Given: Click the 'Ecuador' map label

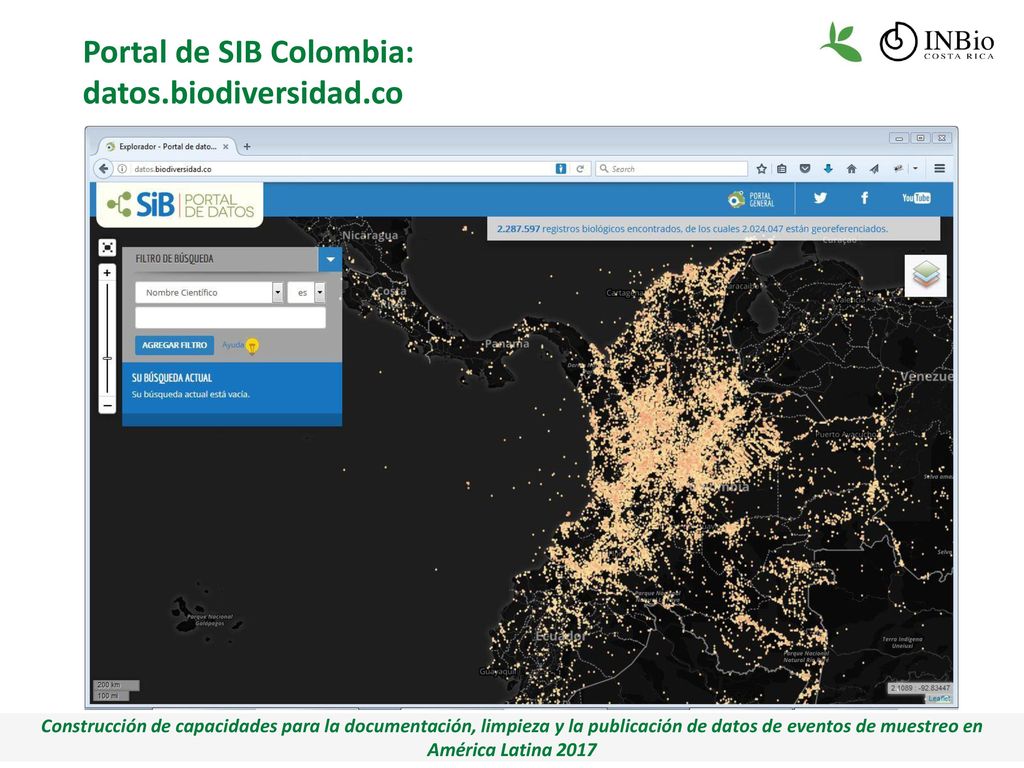Looking at the screenshot, I should pos(559,636).
